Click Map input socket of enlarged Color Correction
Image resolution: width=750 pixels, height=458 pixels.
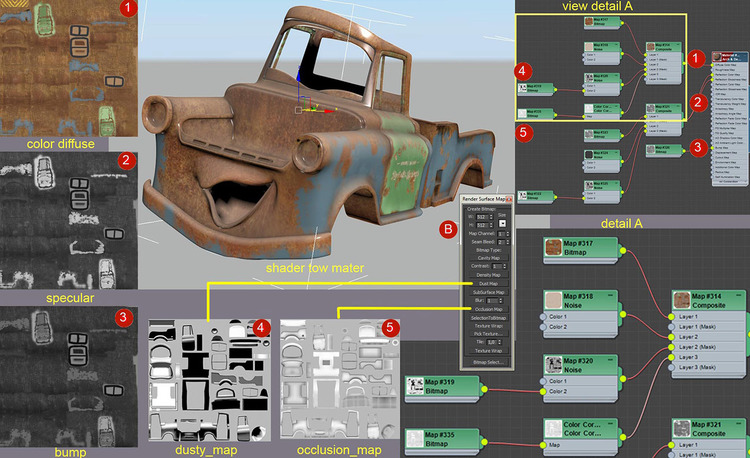(543, 445)
